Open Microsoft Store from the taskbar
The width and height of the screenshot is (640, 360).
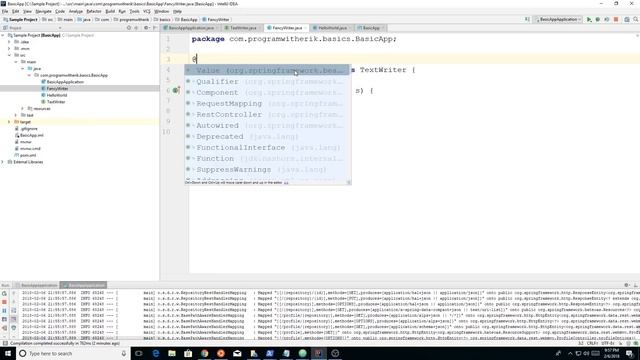[188, 353]
